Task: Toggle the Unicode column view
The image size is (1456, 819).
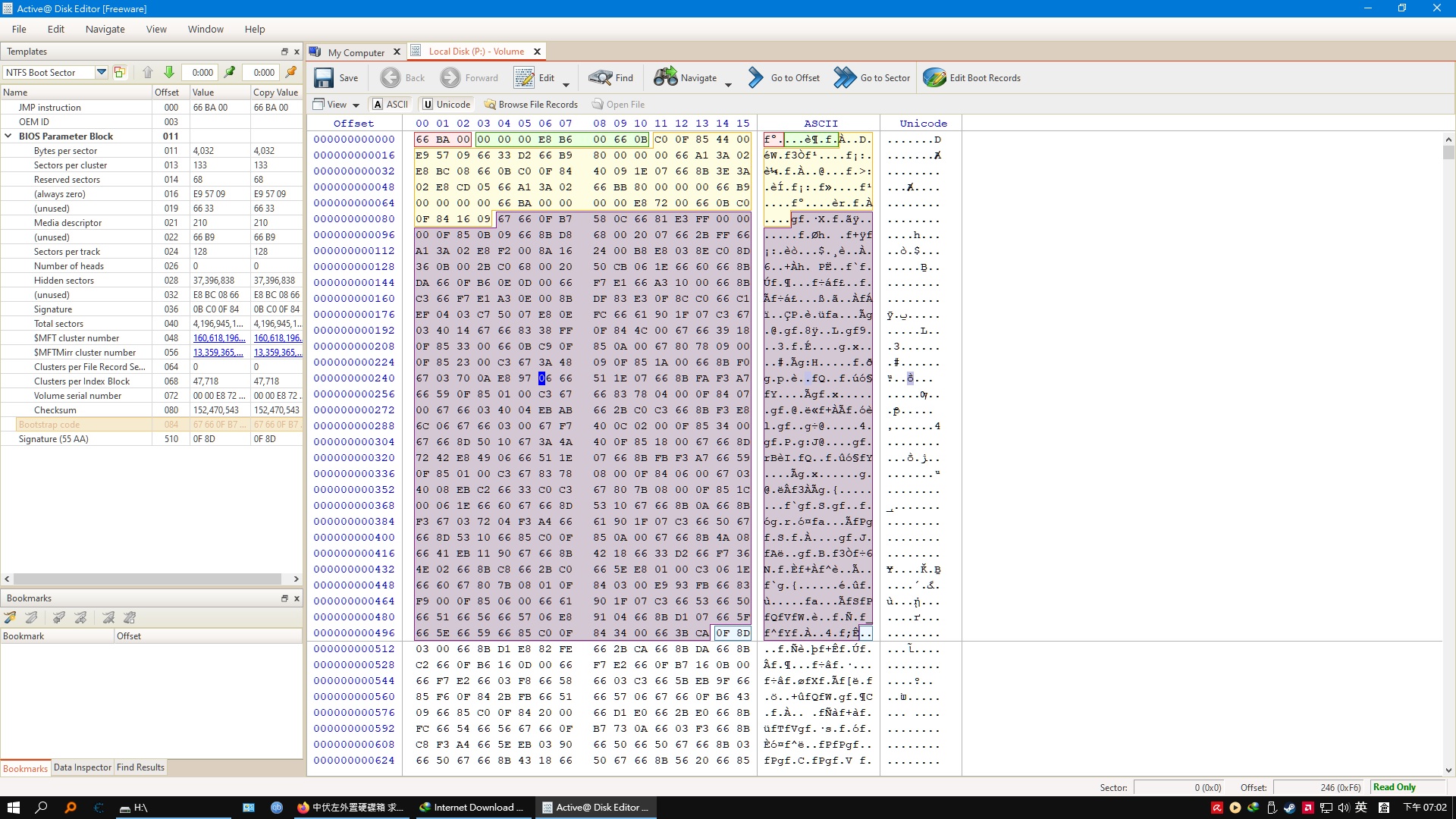Action: 446,105
